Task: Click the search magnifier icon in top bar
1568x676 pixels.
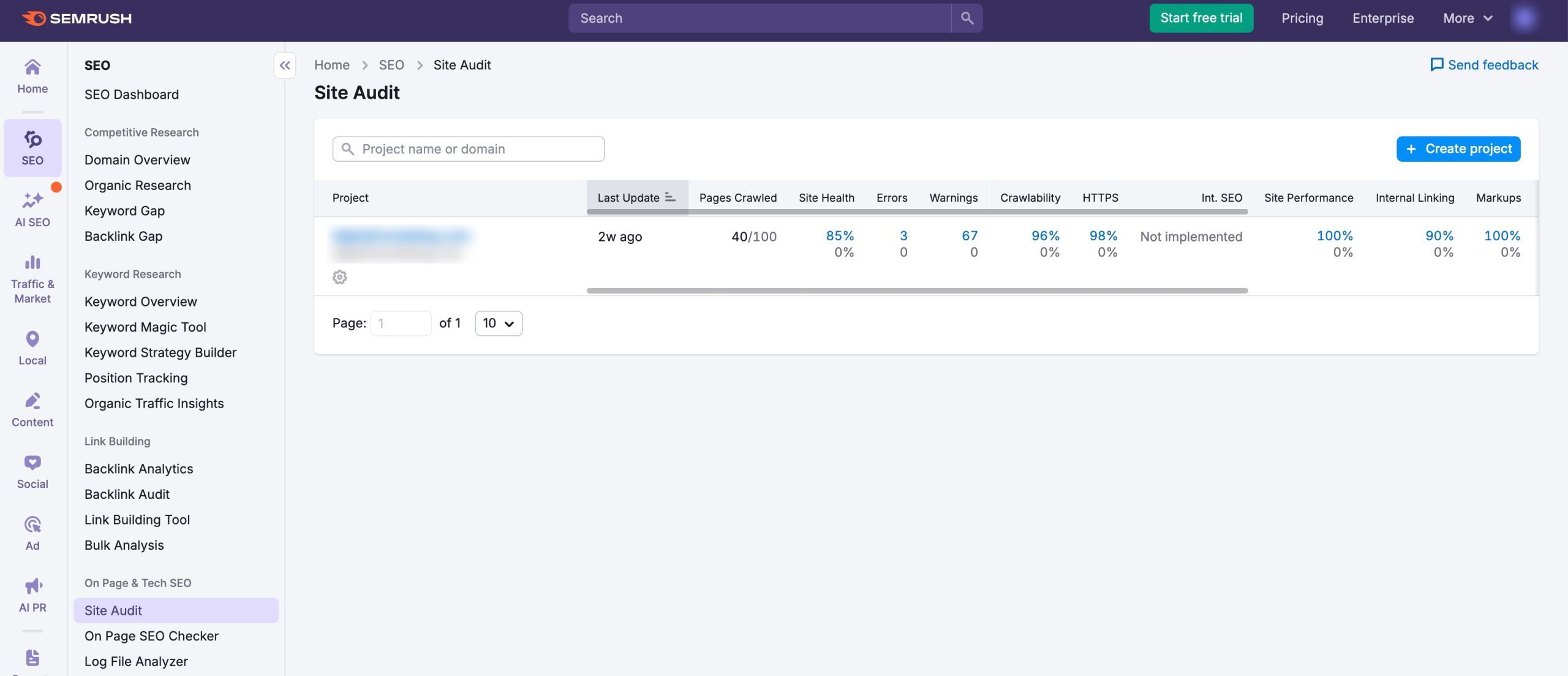Action: [967, 18]
